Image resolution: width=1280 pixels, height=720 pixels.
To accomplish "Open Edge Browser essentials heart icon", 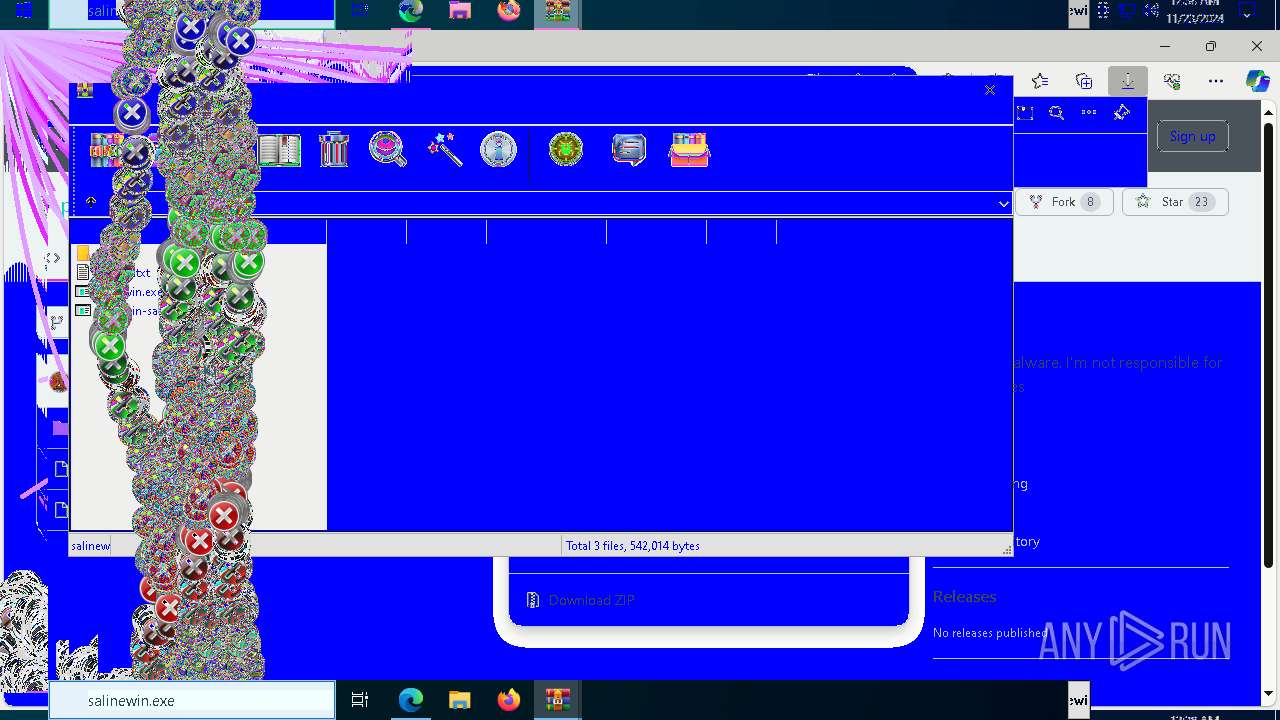I will click(x=1172, y=81).
